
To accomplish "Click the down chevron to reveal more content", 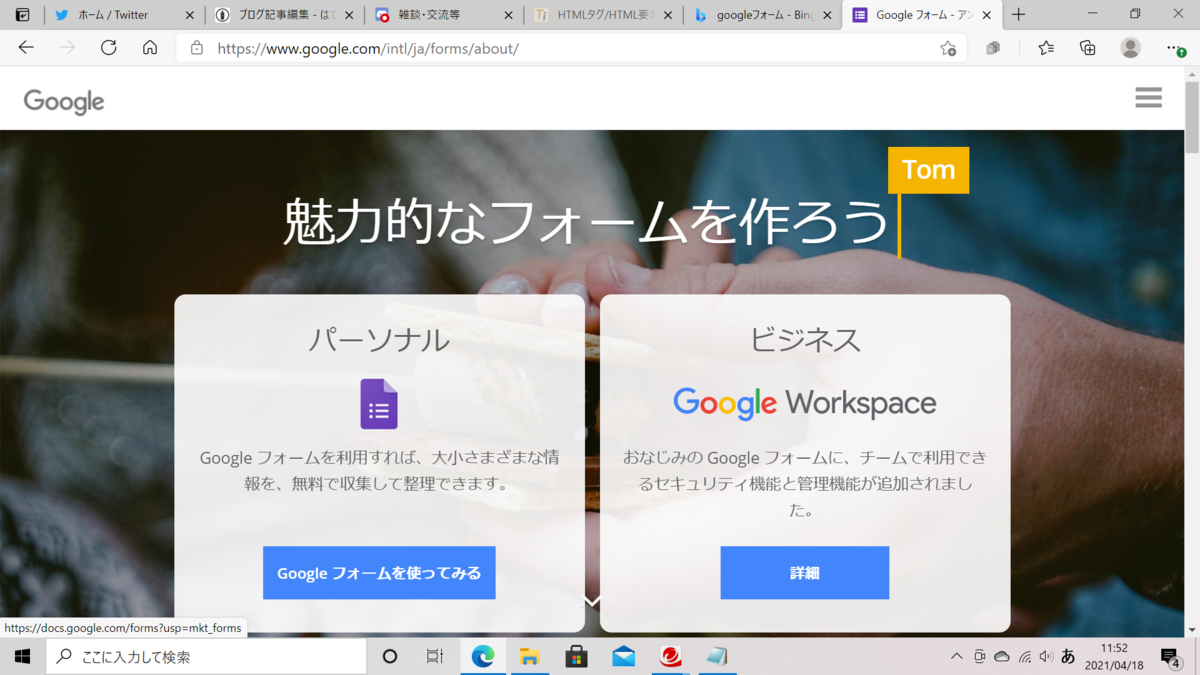I will (x=592, y=601).
